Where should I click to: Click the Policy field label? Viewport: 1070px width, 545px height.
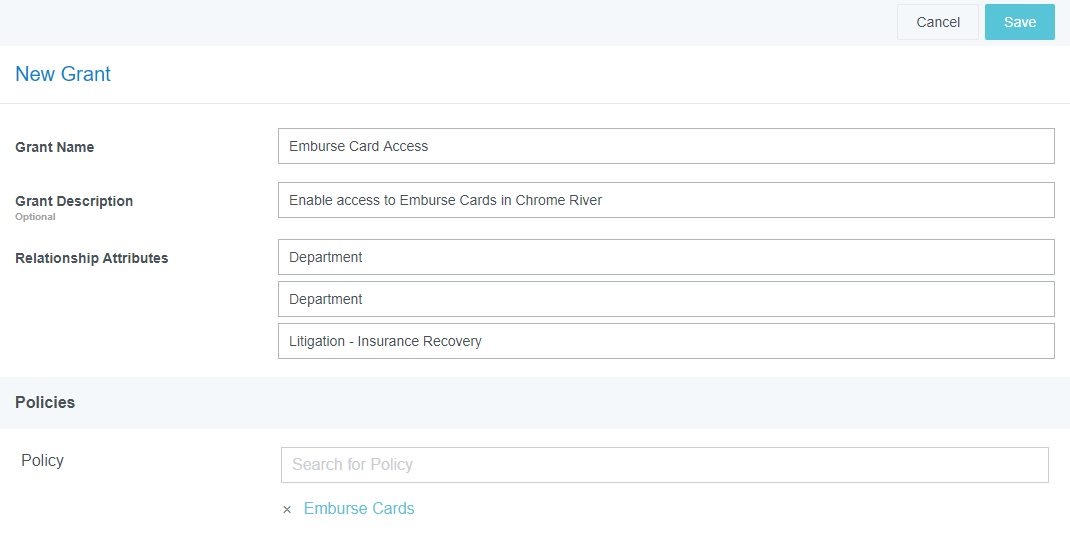coord(42,461)
